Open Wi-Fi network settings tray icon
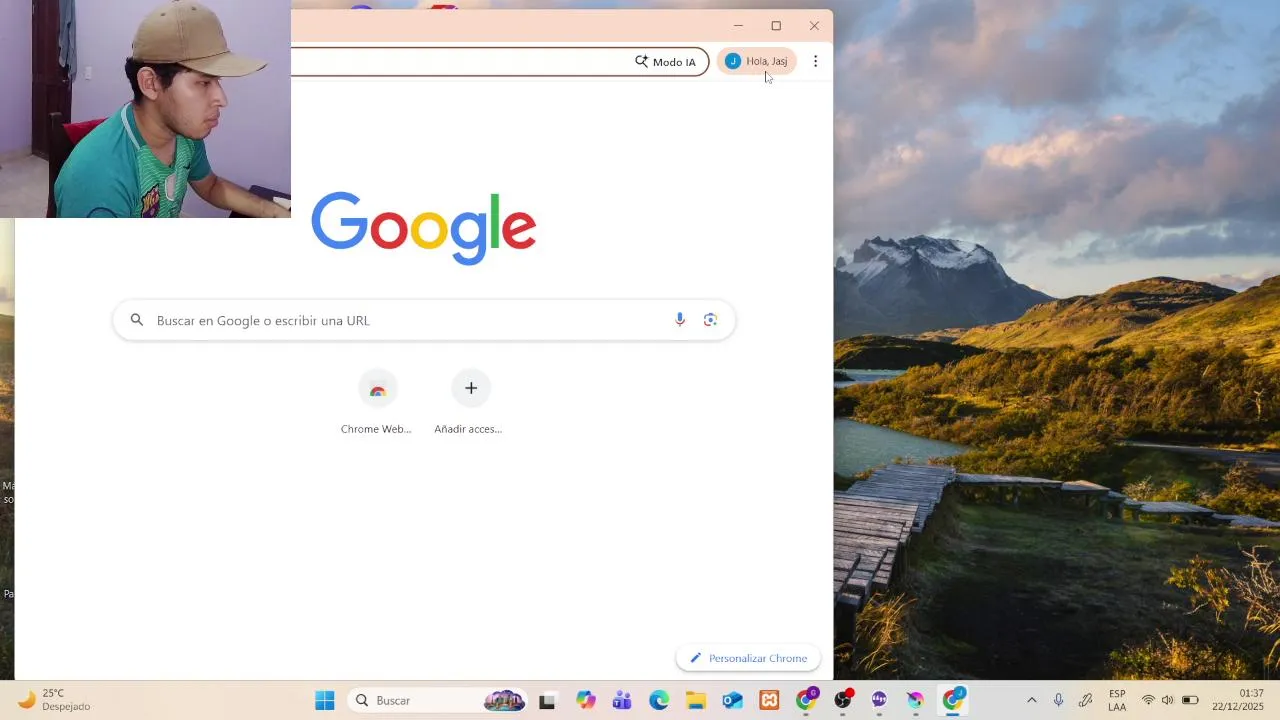 (1148, 701)
